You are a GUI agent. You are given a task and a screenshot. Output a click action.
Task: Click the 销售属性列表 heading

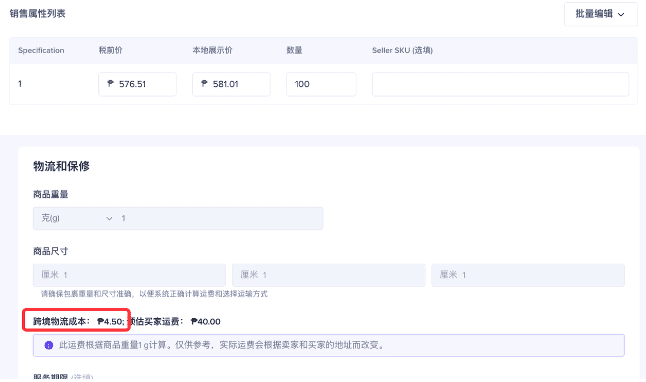coord(37,14)
